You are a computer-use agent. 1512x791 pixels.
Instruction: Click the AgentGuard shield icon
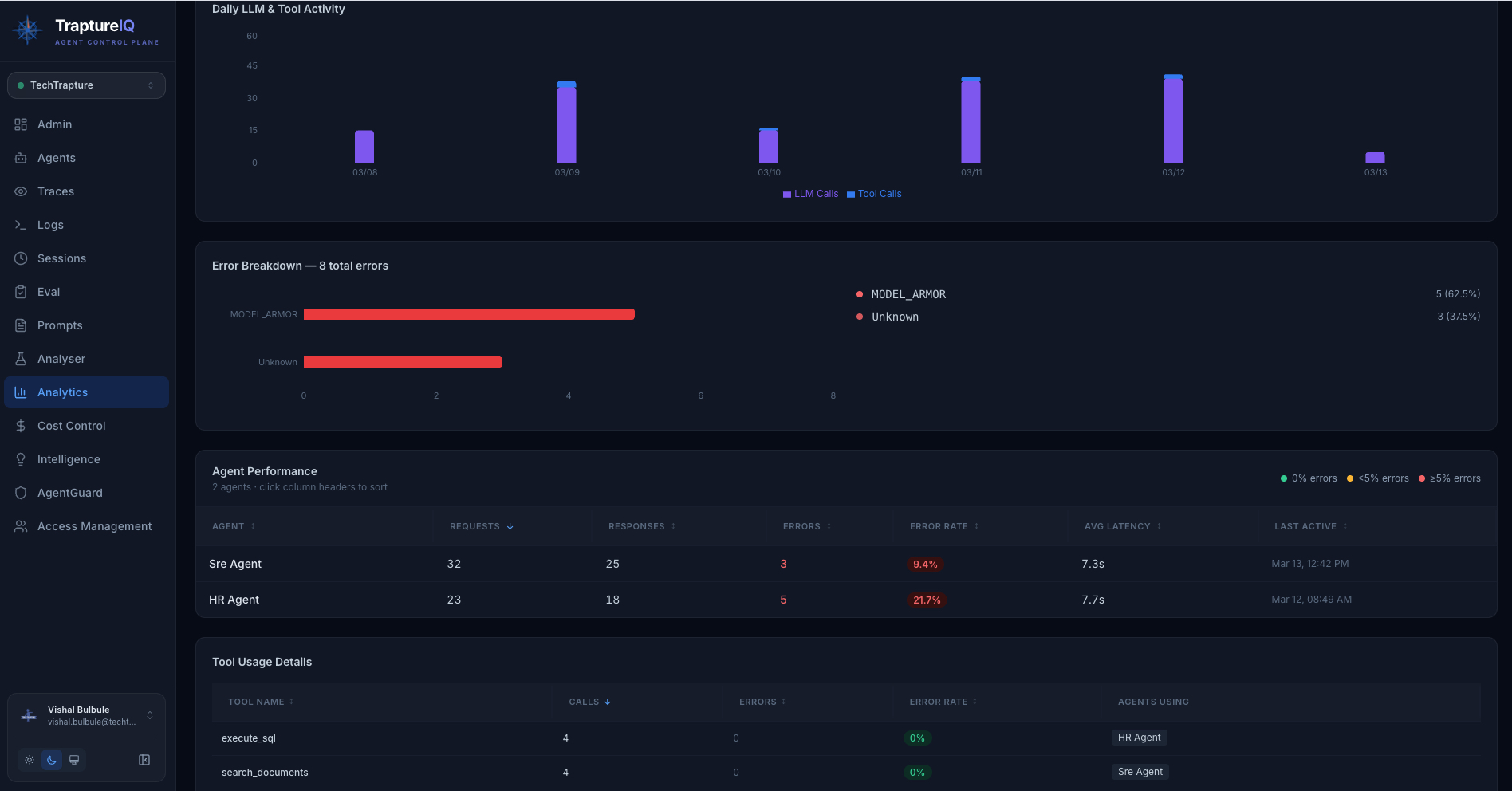[21, 493]
